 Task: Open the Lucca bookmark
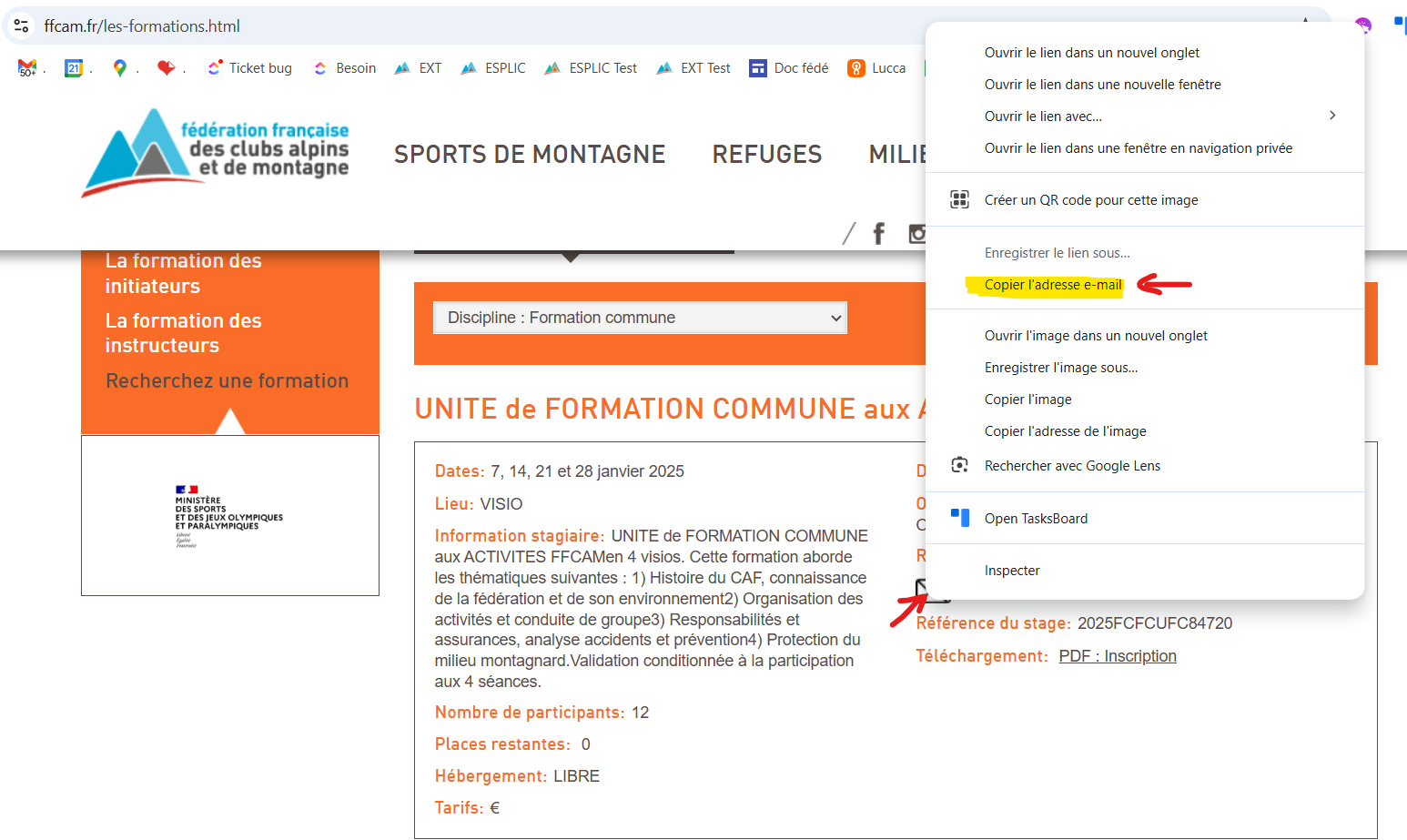(876, 67)
